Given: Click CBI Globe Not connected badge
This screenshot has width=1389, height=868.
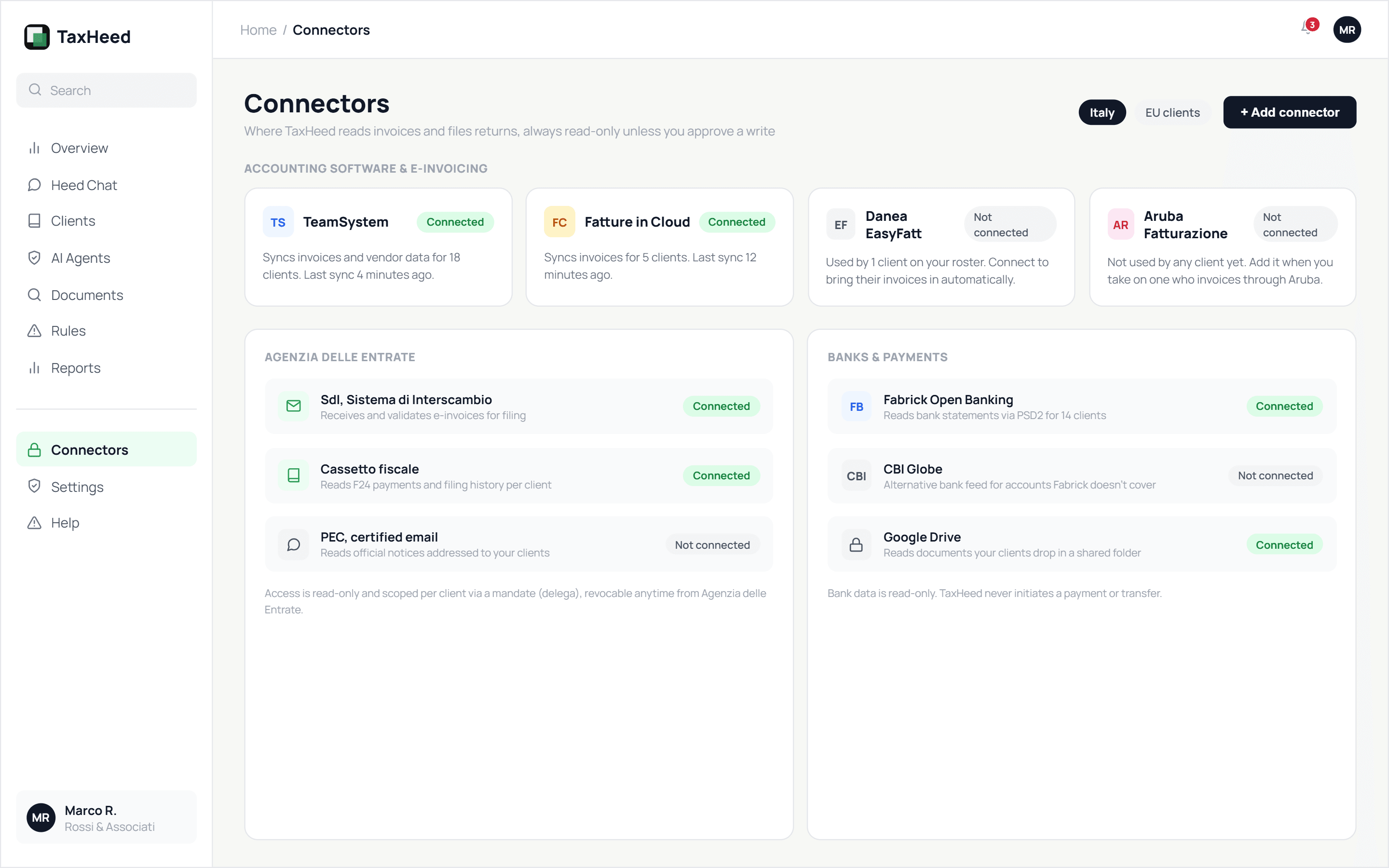Looking at the screenshot, I should [x=1275, y=475].
